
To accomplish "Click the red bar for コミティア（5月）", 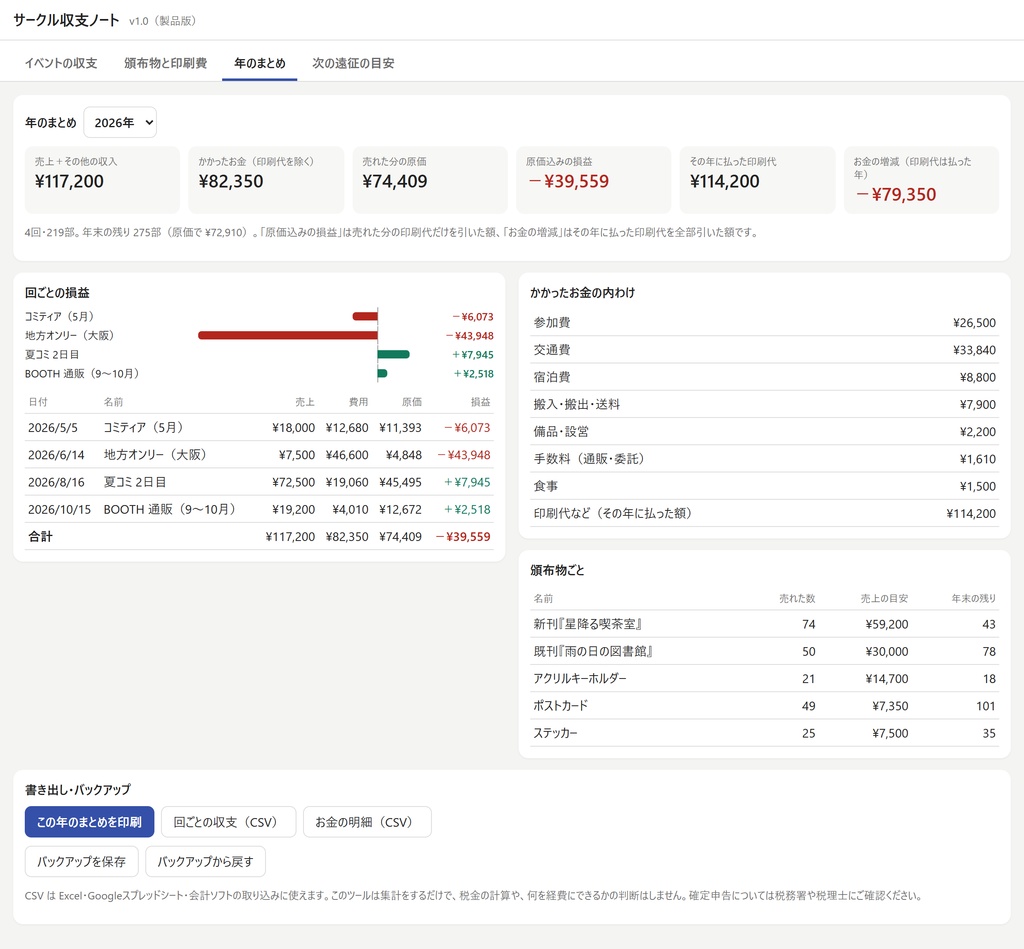I will [x=365, y=317].
